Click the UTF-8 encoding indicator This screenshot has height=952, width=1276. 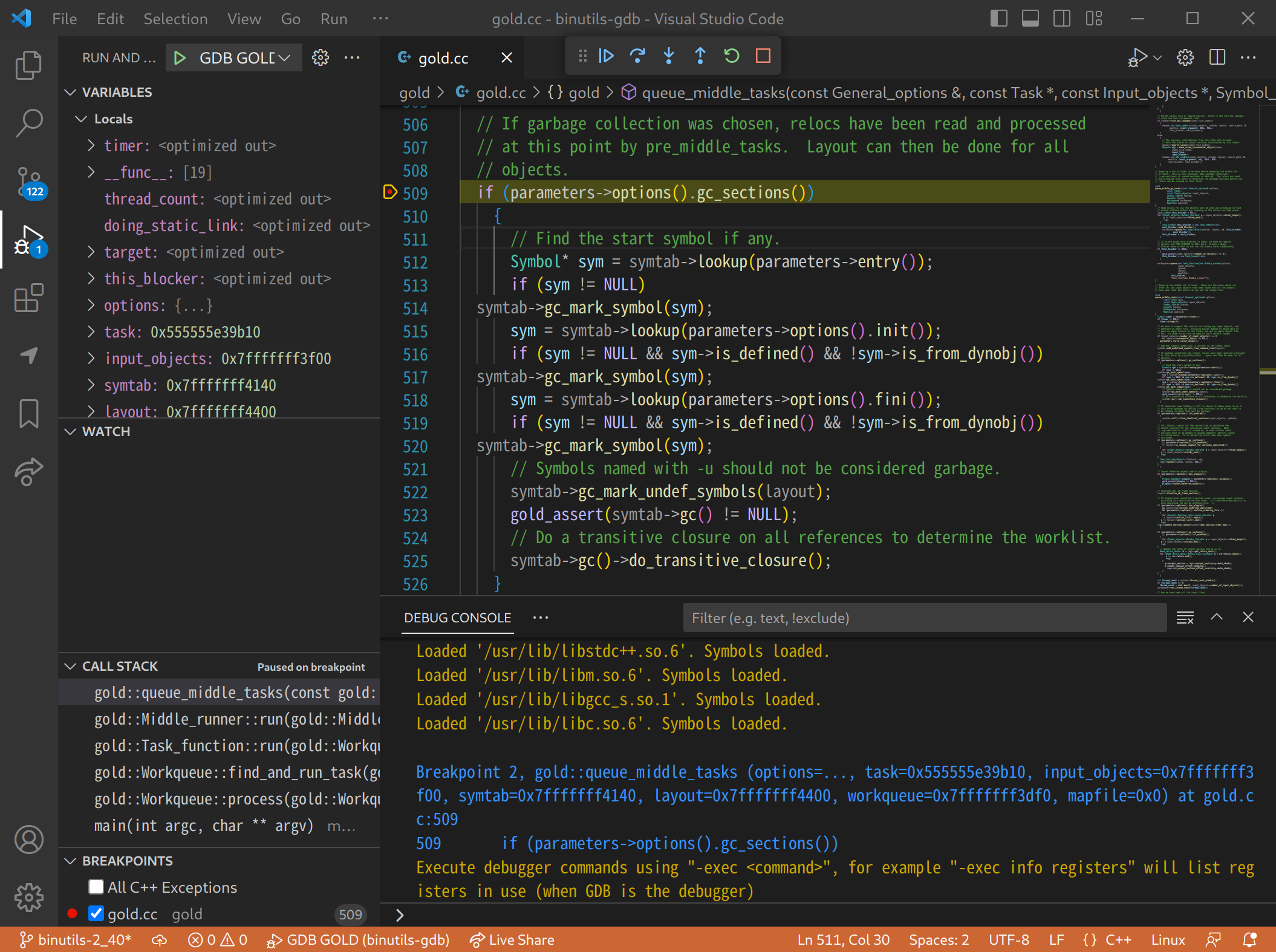click(x=1009, y=940)
